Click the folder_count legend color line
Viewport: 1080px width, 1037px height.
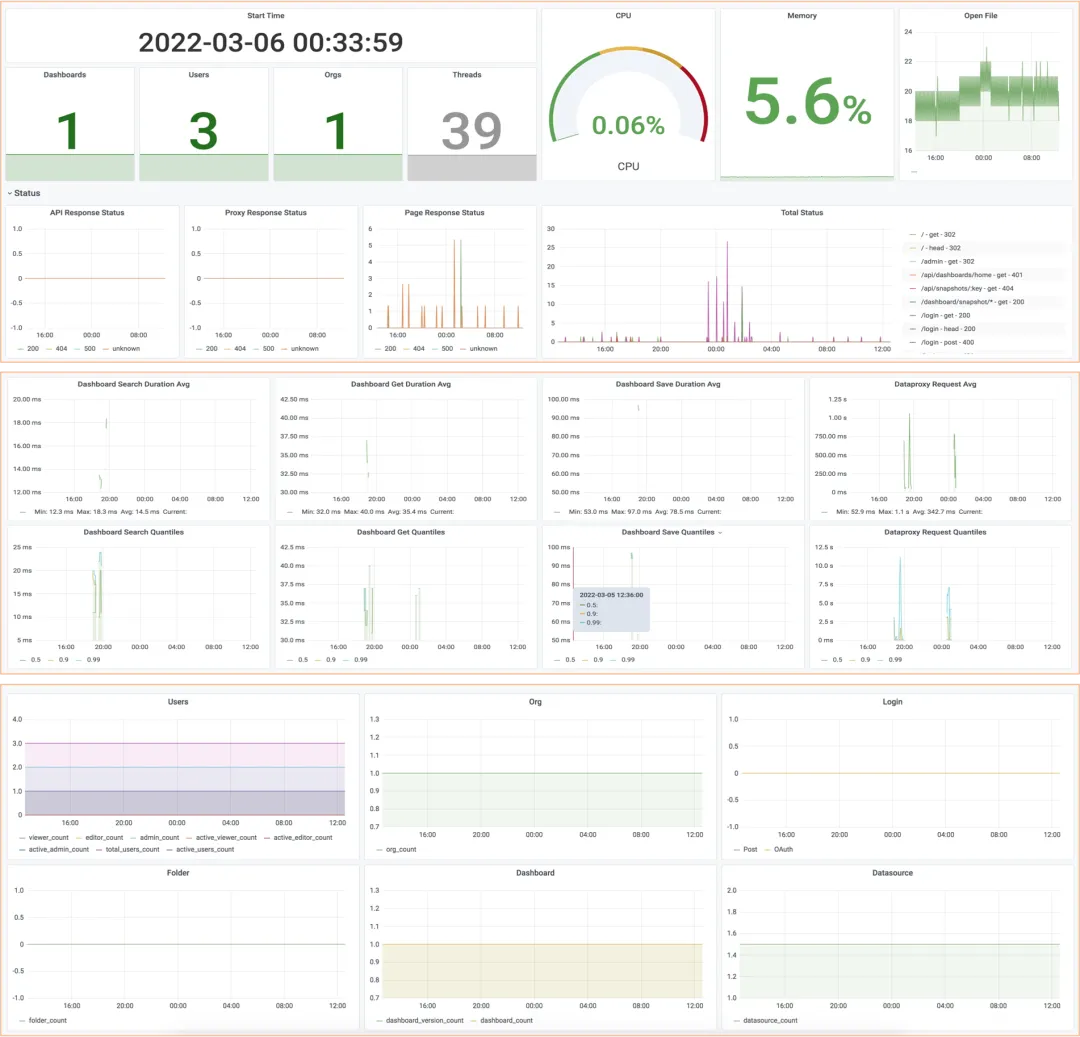23,1021
